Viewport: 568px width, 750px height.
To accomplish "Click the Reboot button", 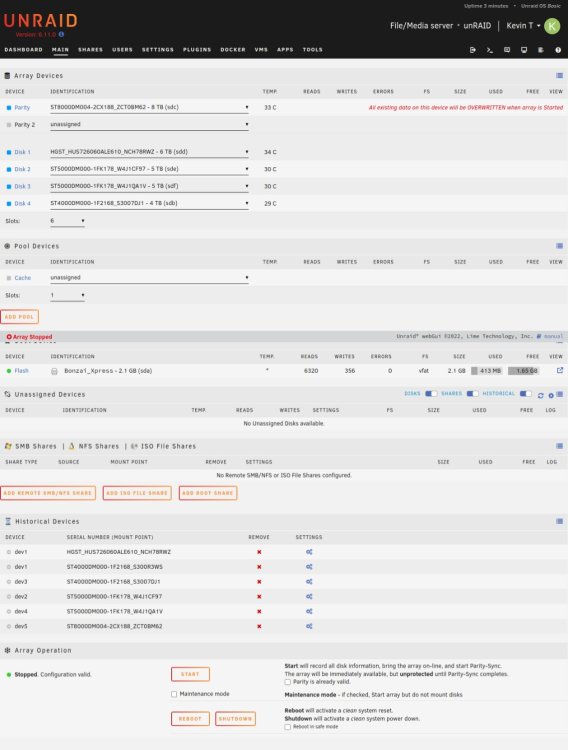I will (190, 719).
